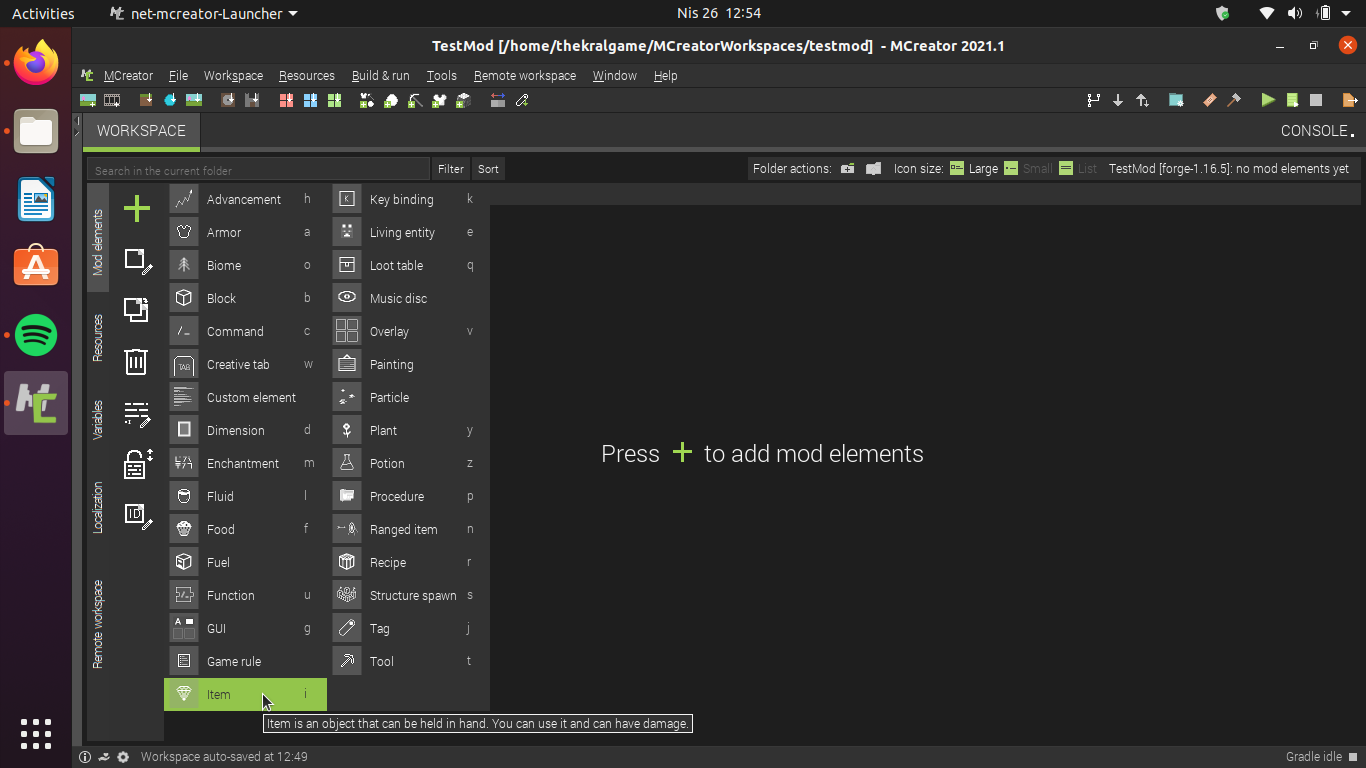
Task: Click the red grid model import icon
Action: tap(286, 100)
